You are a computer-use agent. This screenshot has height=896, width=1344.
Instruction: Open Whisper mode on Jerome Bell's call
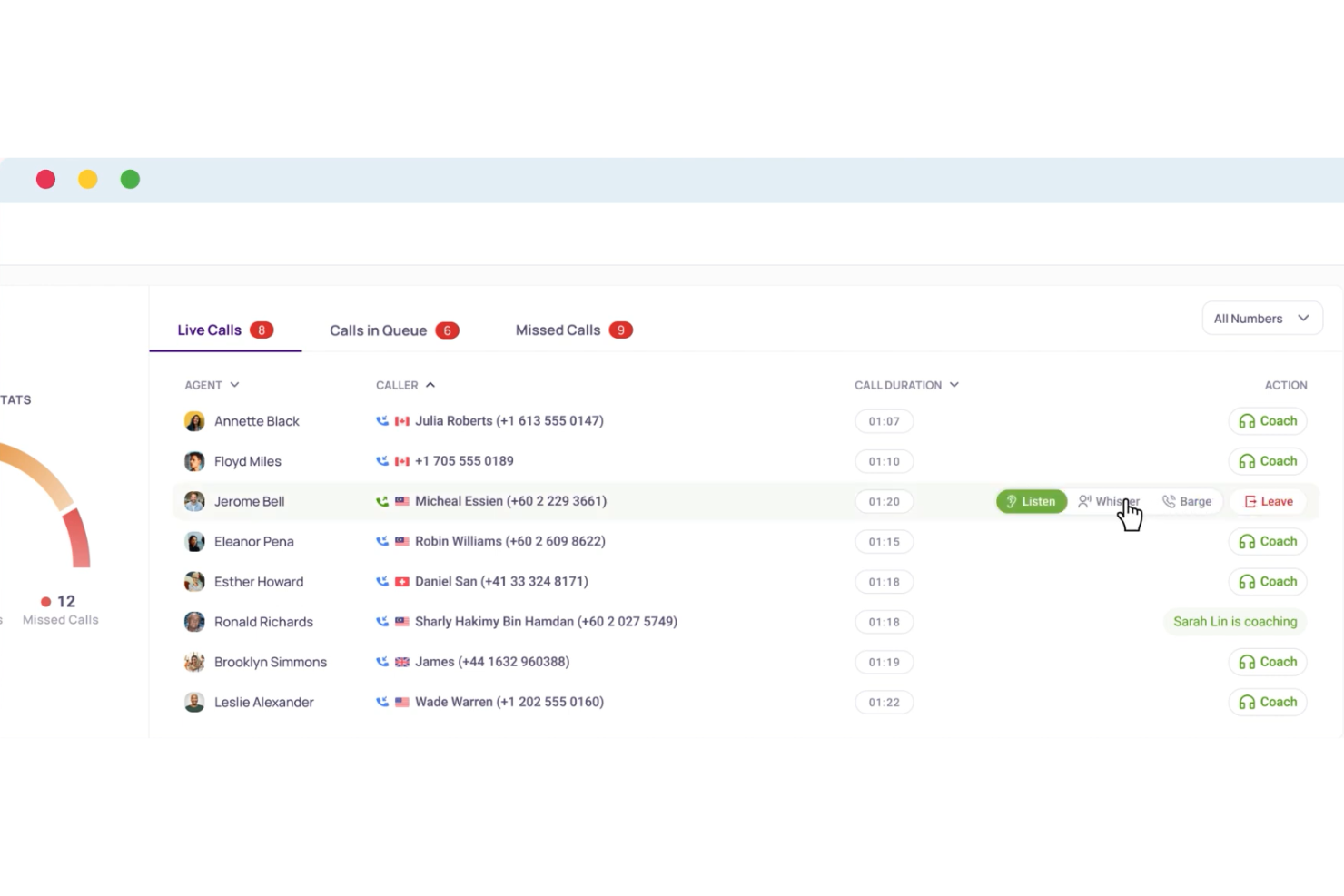[x=1084, y=500]
